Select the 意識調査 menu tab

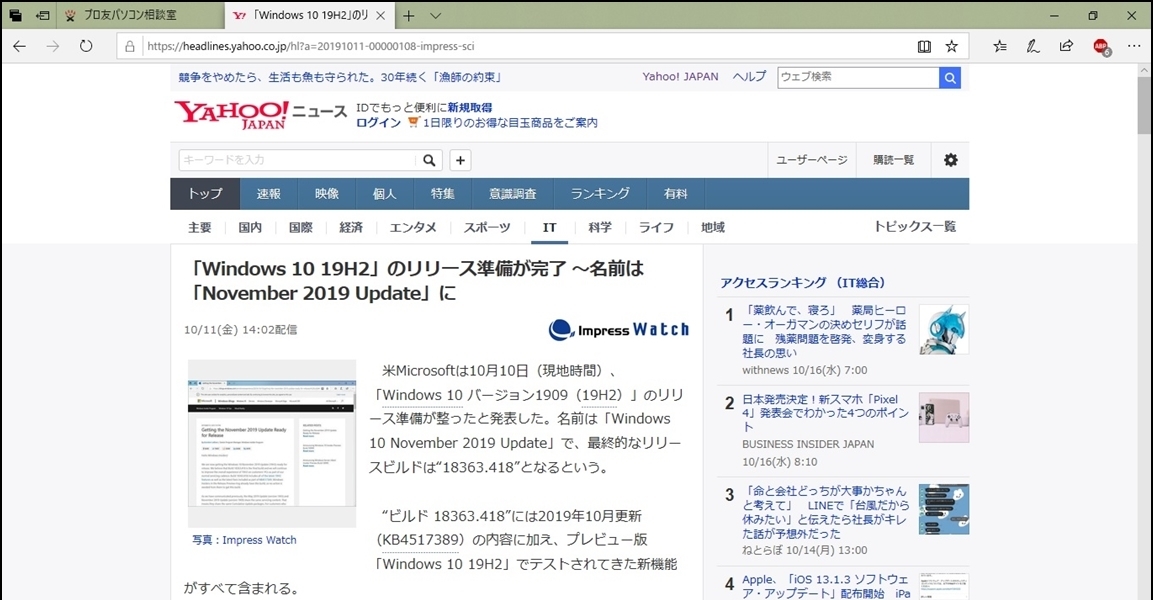(513, 194)
